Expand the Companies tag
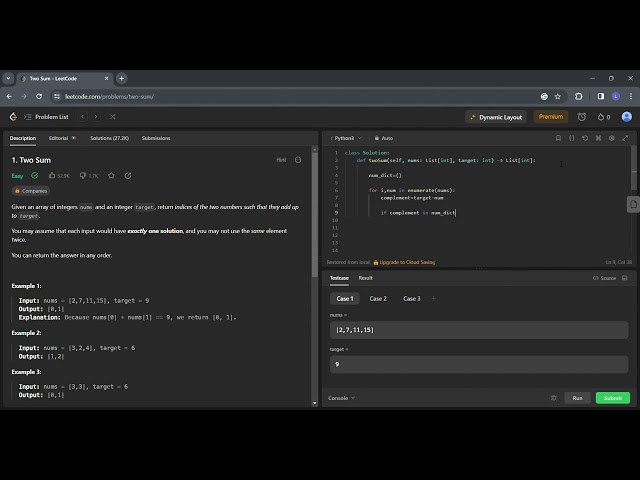The image size is (640, 480). point(31,191)
